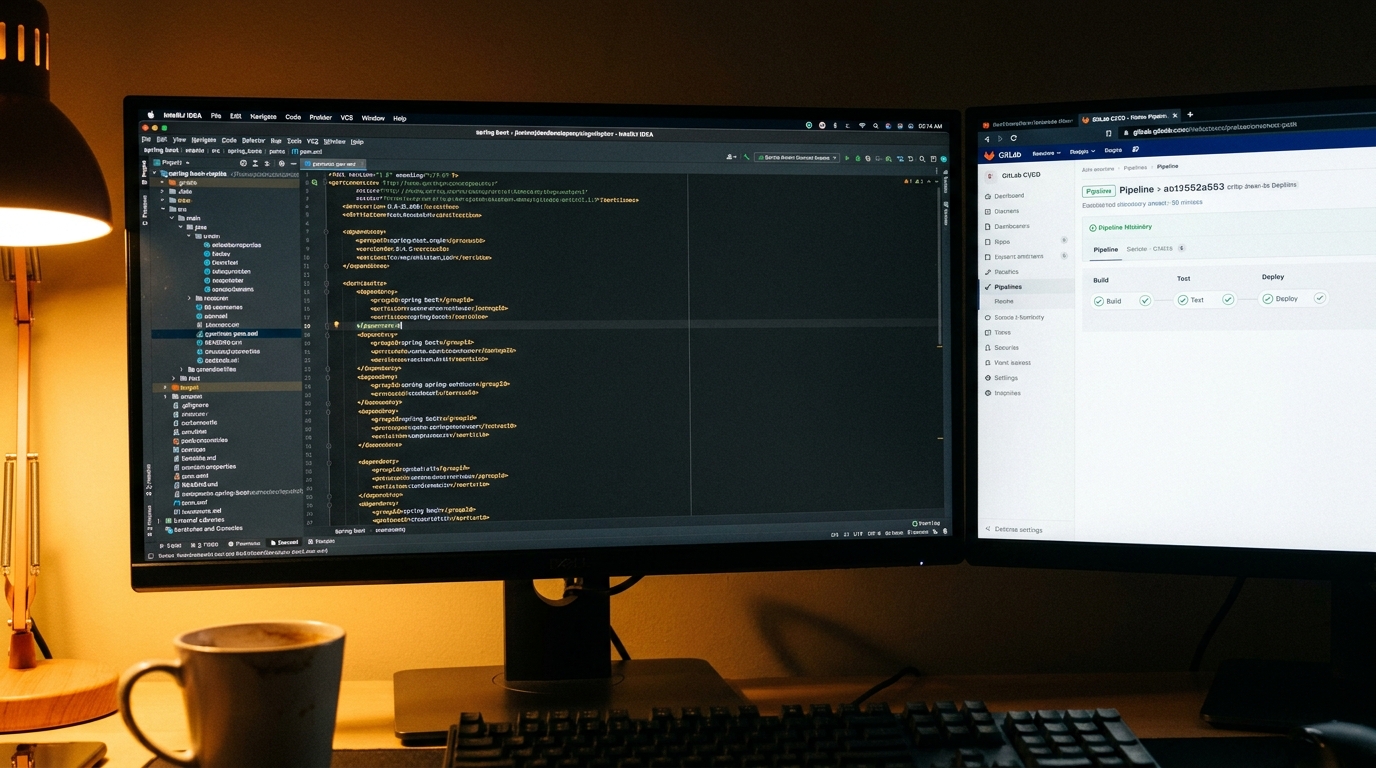Open Search Everywhere with the magnifier icon

(x=922, y=158)
